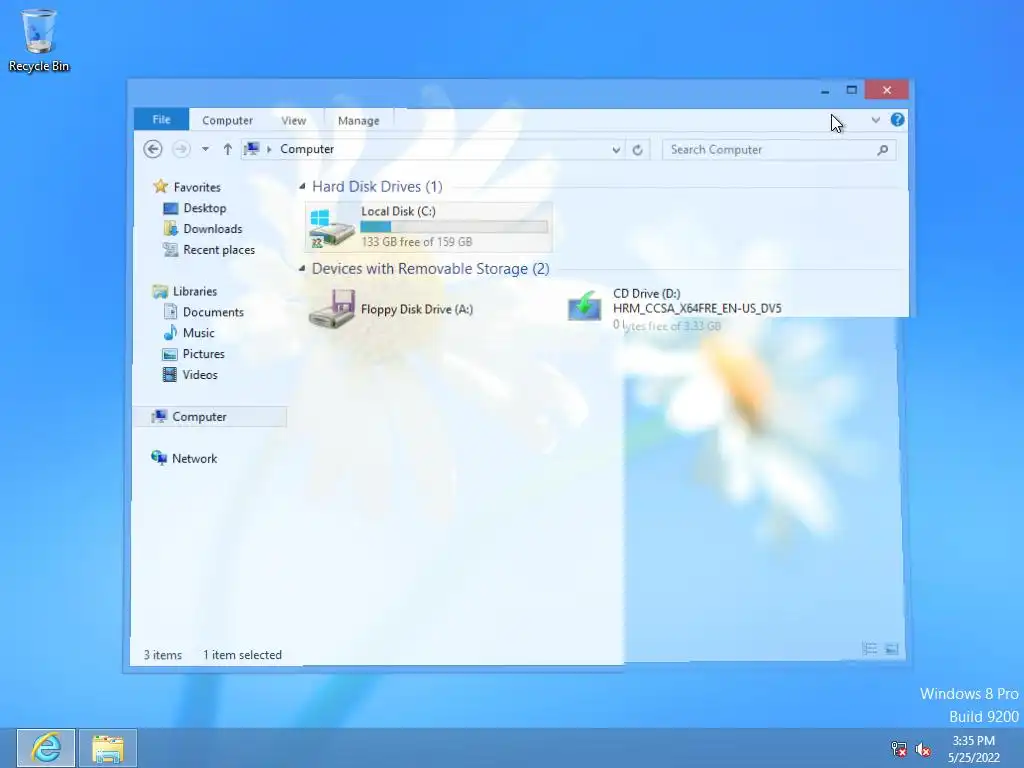Click the network tray icon
The width and height of the screenshot is (1024, 768).
point(899,749)
